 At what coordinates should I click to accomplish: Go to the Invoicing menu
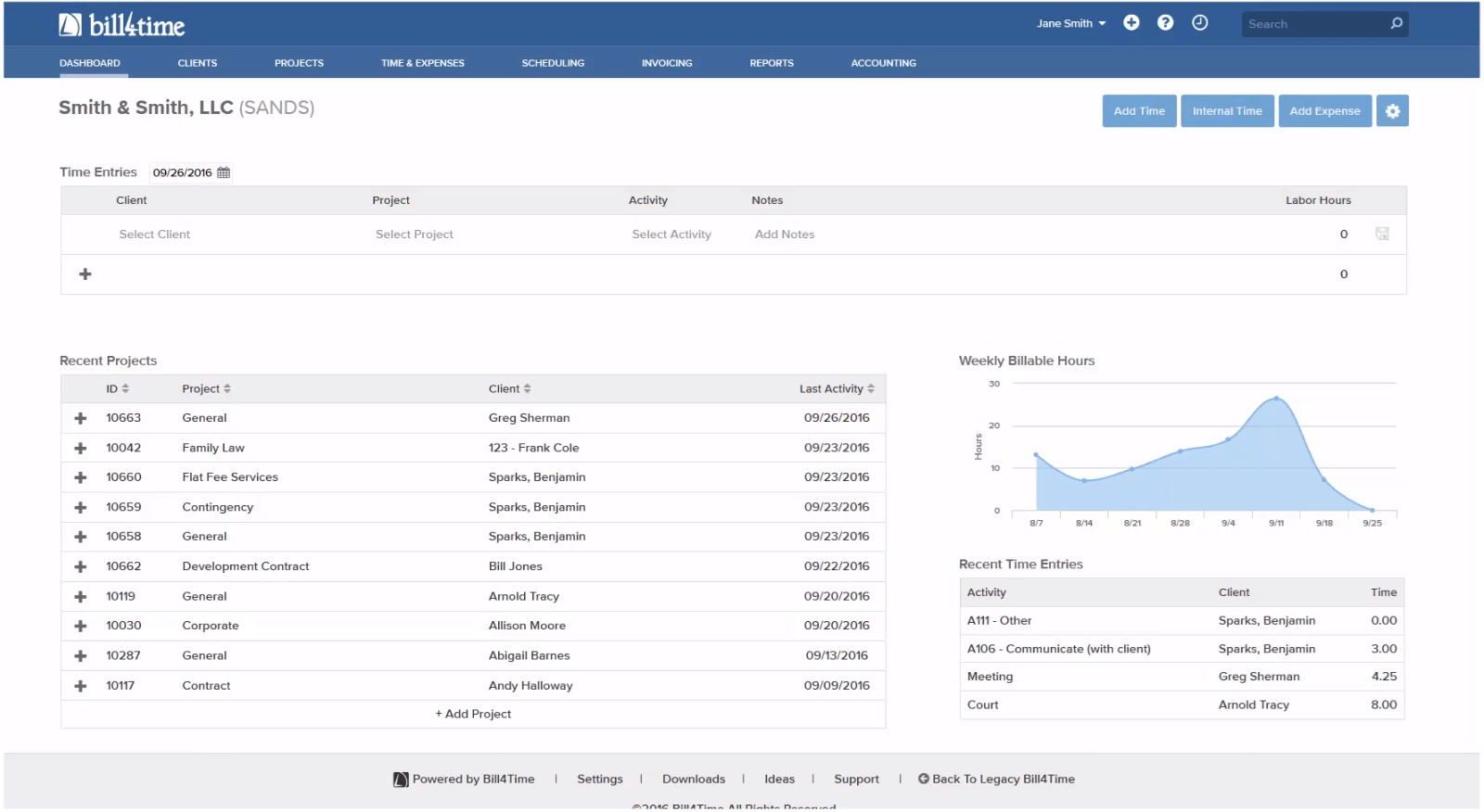pos(666,63)
